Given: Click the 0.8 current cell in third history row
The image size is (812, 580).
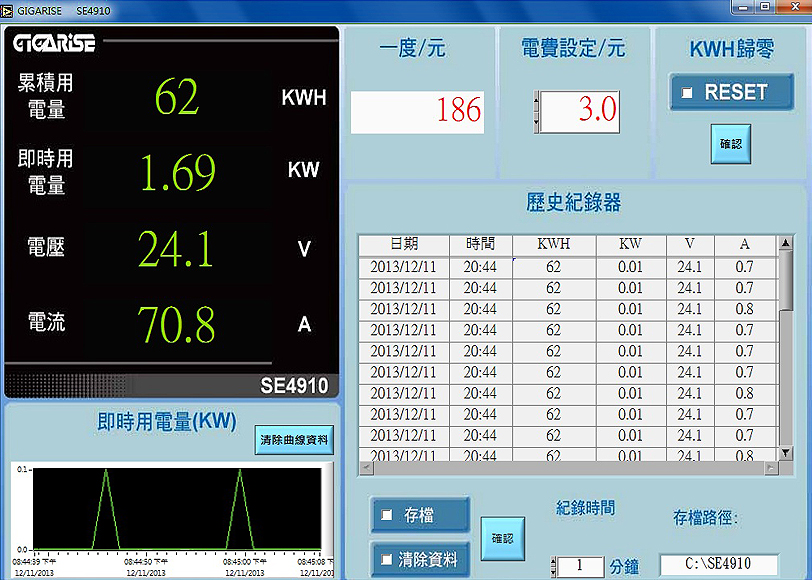Looking at the screenshot, I should tap(745, 309).
